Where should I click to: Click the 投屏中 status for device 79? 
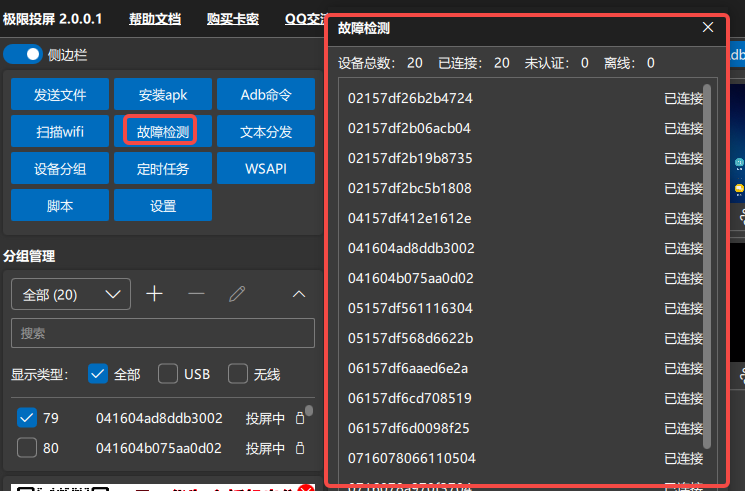click(x=265, y=418)
